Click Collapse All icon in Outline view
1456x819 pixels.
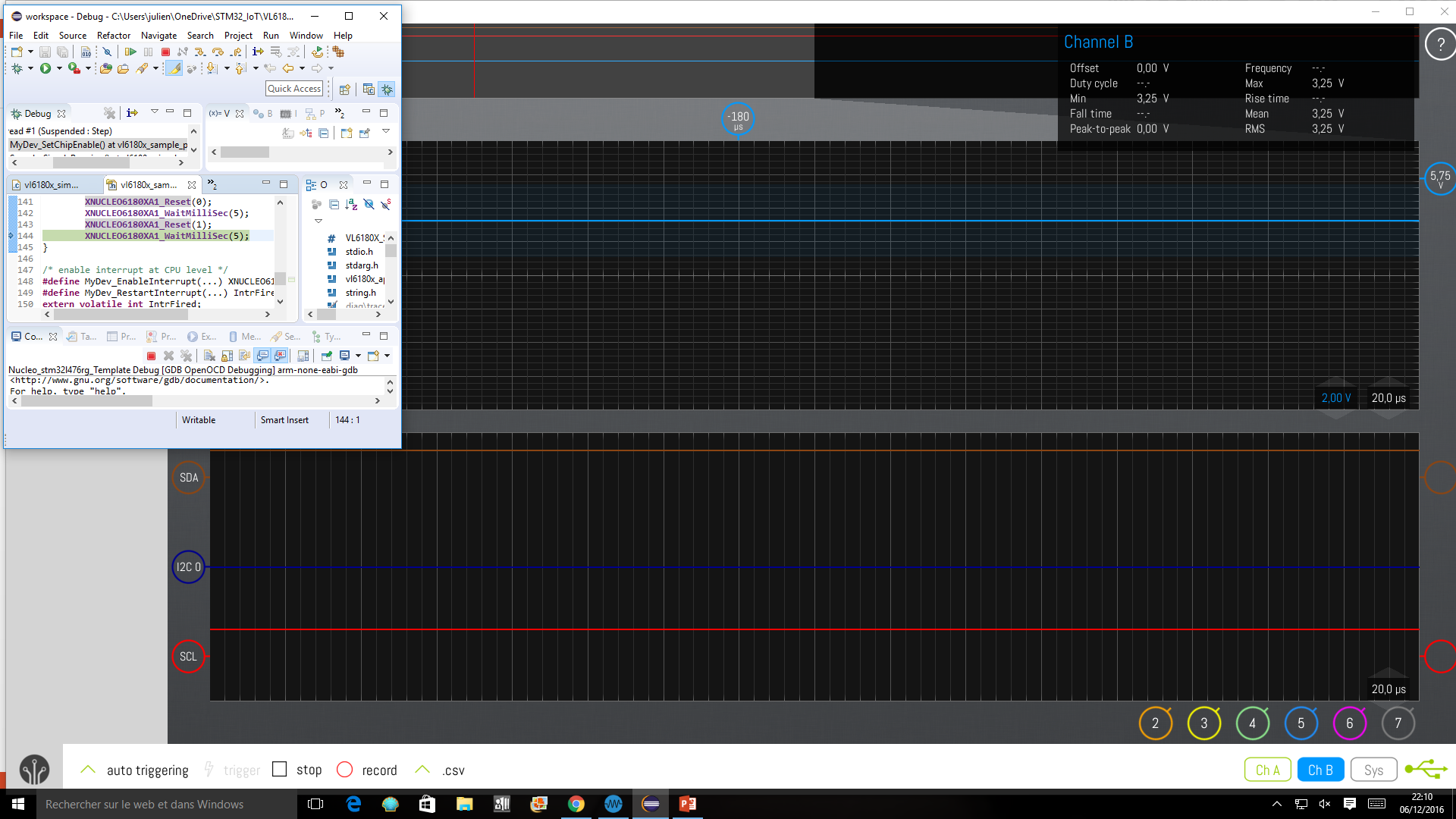pos(334,204)
